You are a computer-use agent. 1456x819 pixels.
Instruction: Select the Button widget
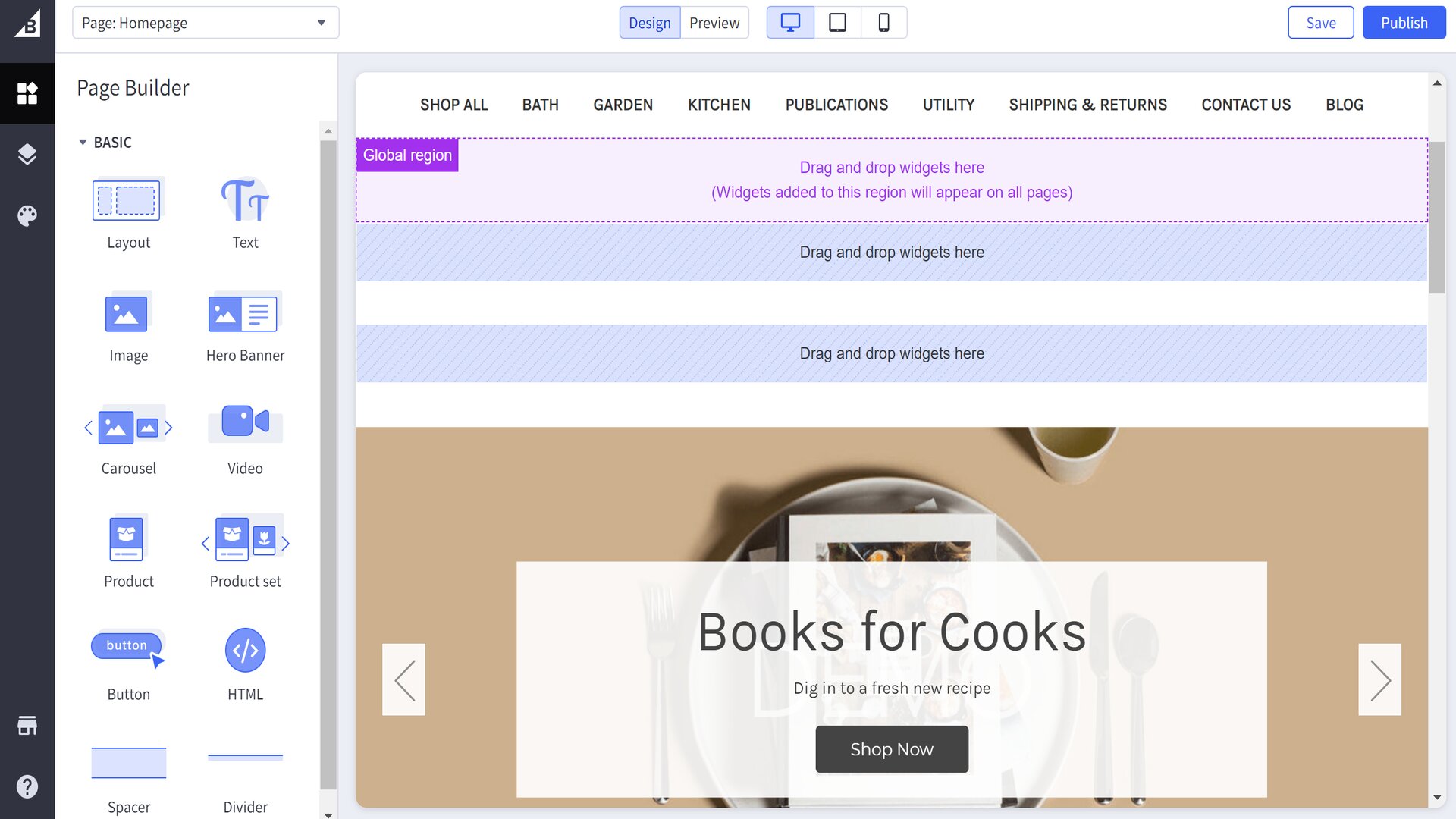pos(128,666)
